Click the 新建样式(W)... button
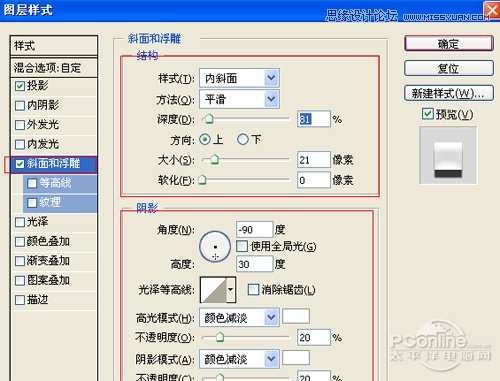This screenshot has width=500, height=381. pos(449,93)
